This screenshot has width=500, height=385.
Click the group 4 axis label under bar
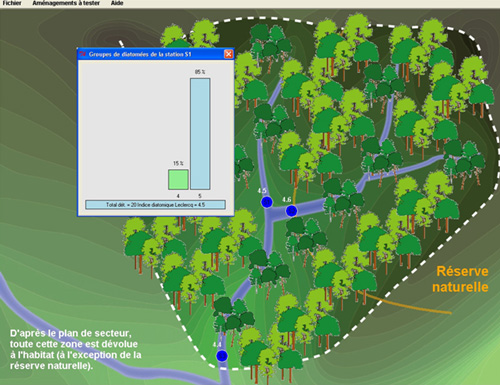[x=178, y=196]
